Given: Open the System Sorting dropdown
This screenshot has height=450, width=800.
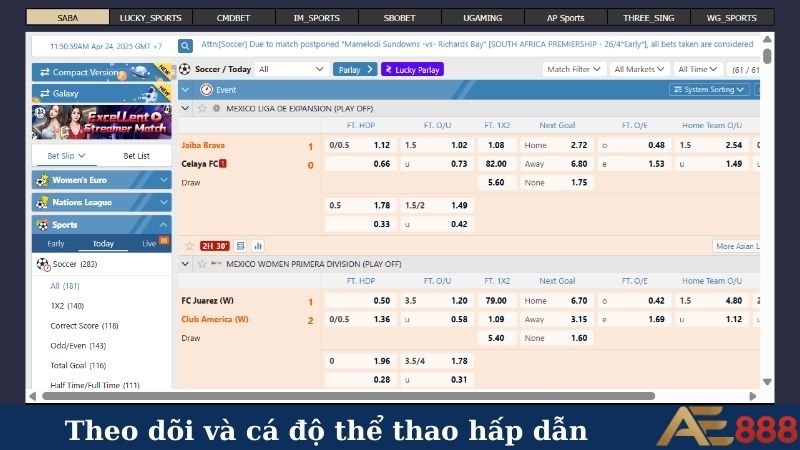Looking at the screenshot, I should 709,90.
